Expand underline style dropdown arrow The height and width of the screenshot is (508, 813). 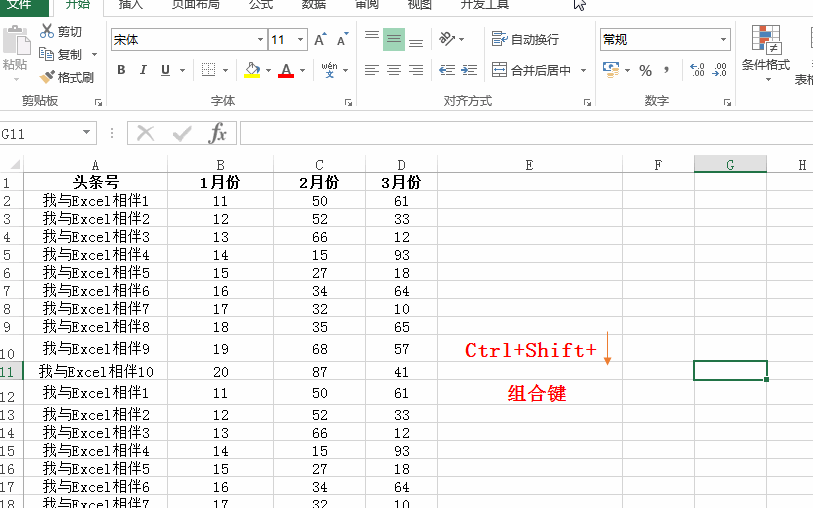click(183, 70)
